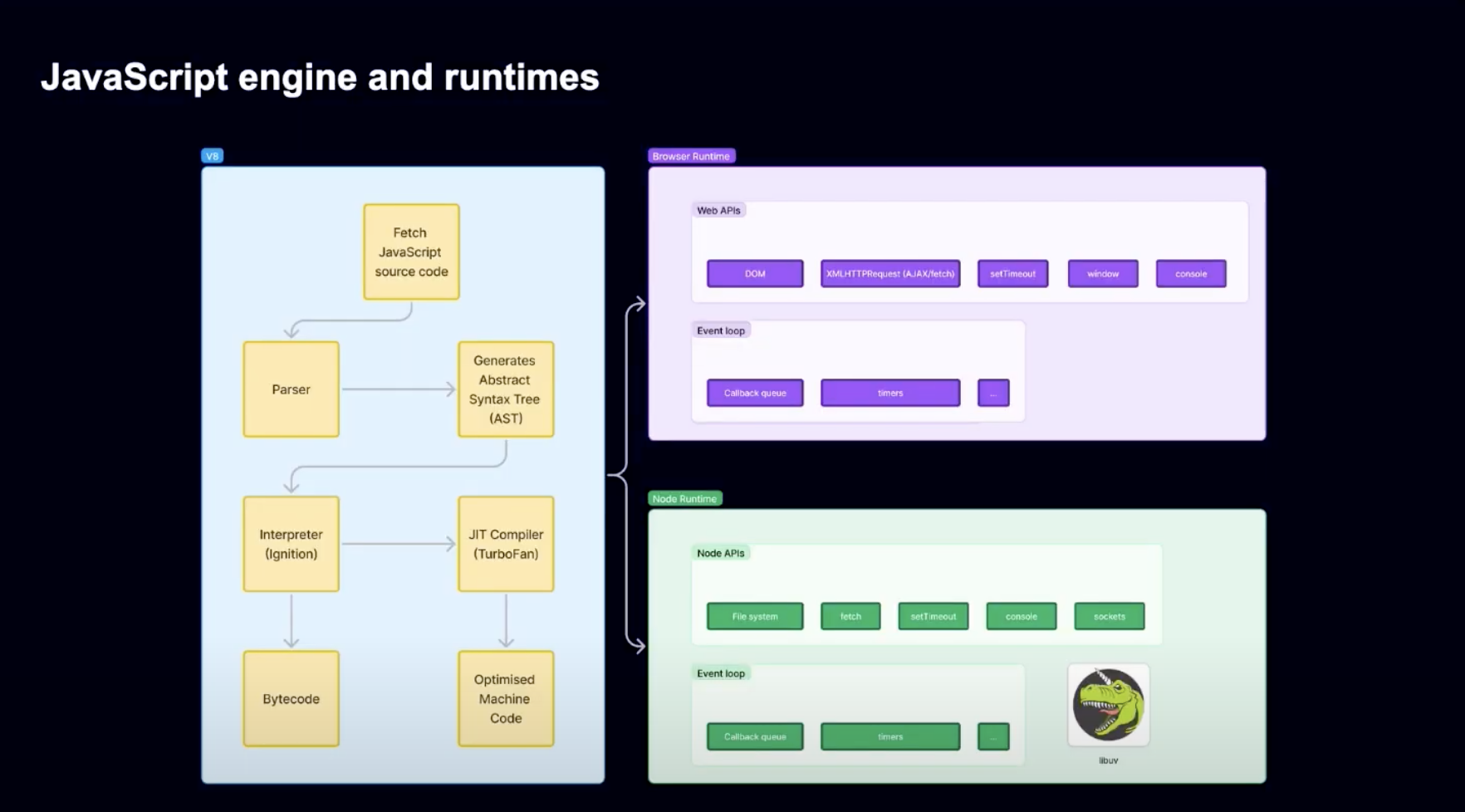
Task: Select the sockets block
Action: 1110,616
